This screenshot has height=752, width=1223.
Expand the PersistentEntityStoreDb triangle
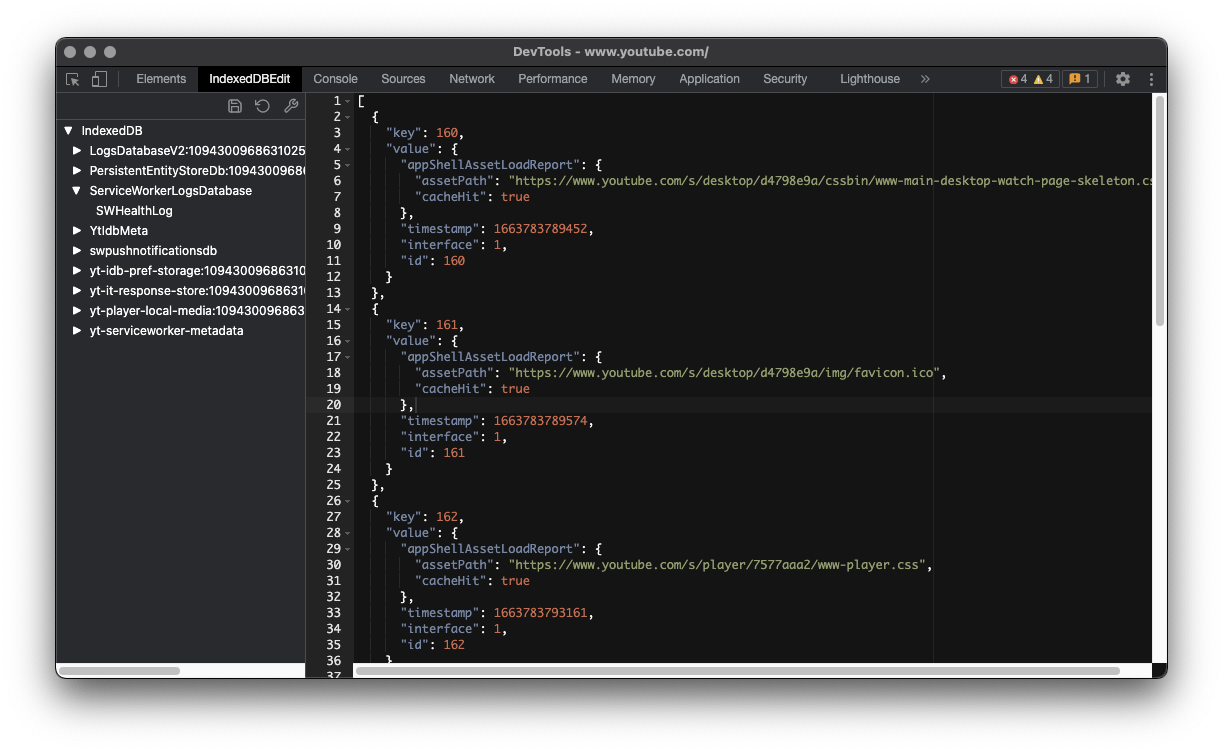click(x=78, y=171)
